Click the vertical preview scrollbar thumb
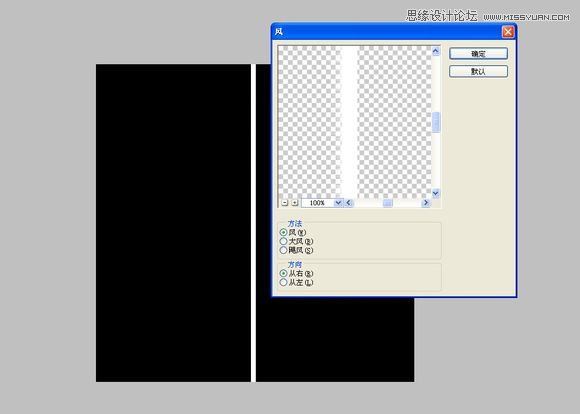 436,122
